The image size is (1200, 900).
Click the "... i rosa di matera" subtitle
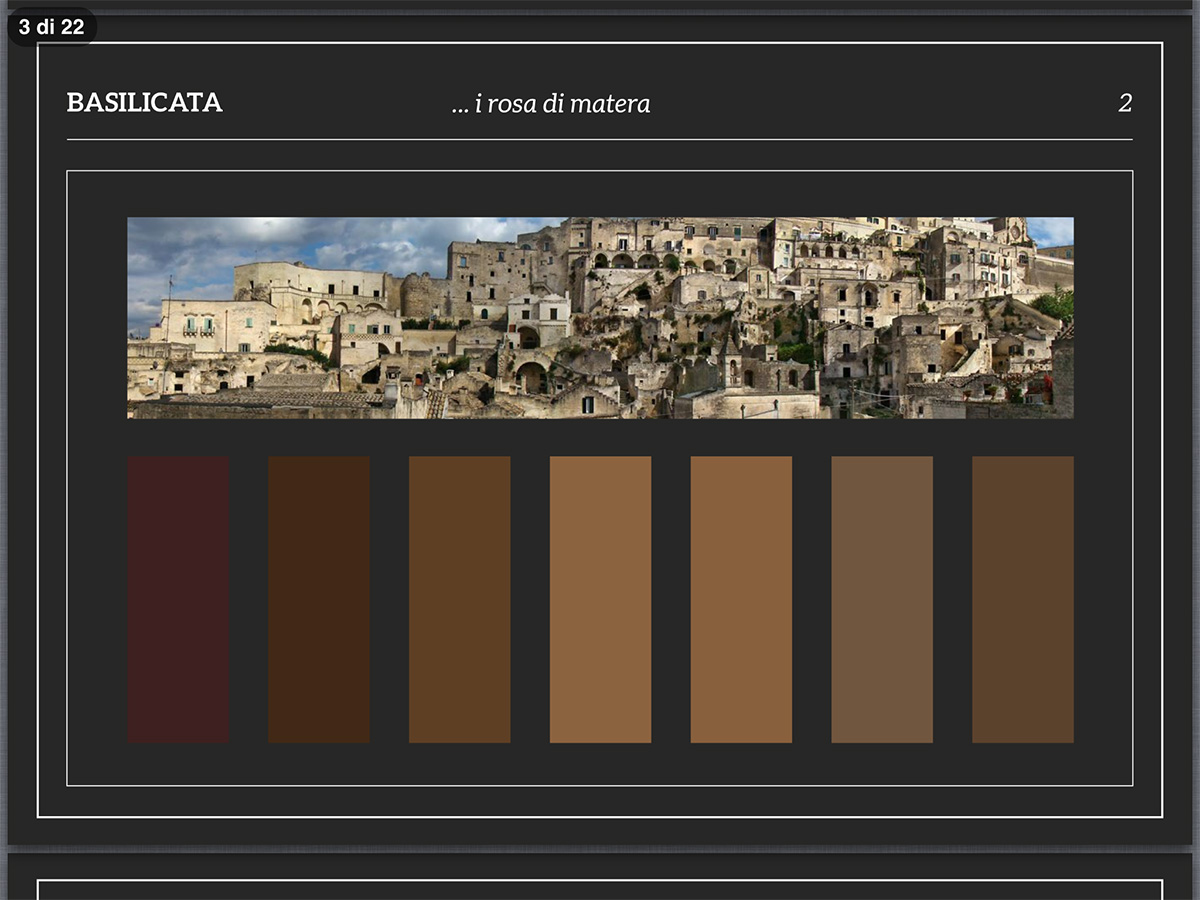coord(551,104)
